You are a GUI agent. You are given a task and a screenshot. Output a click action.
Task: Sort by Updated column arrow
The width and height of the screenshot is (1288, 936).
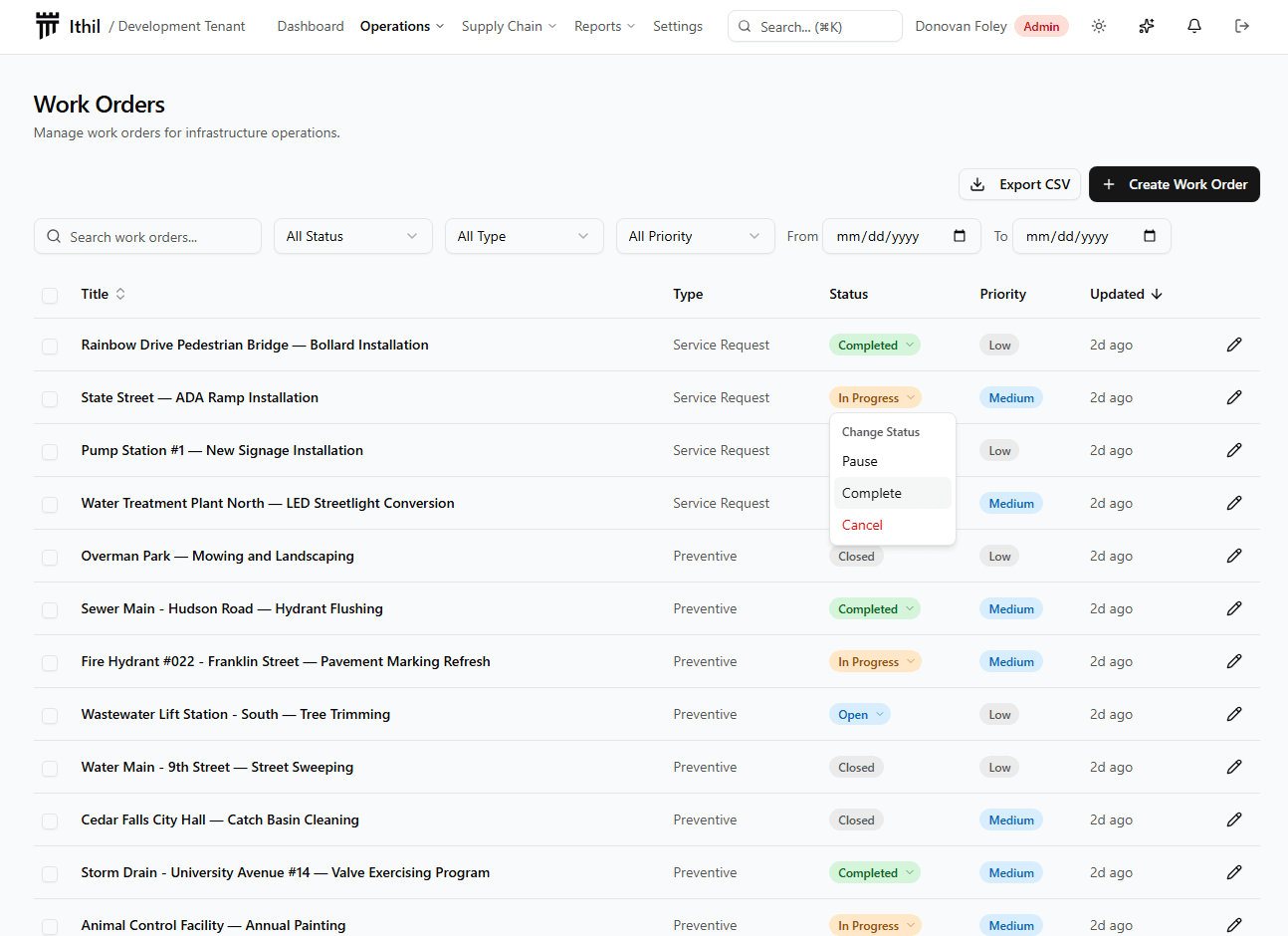click(x=1157, y=294)
